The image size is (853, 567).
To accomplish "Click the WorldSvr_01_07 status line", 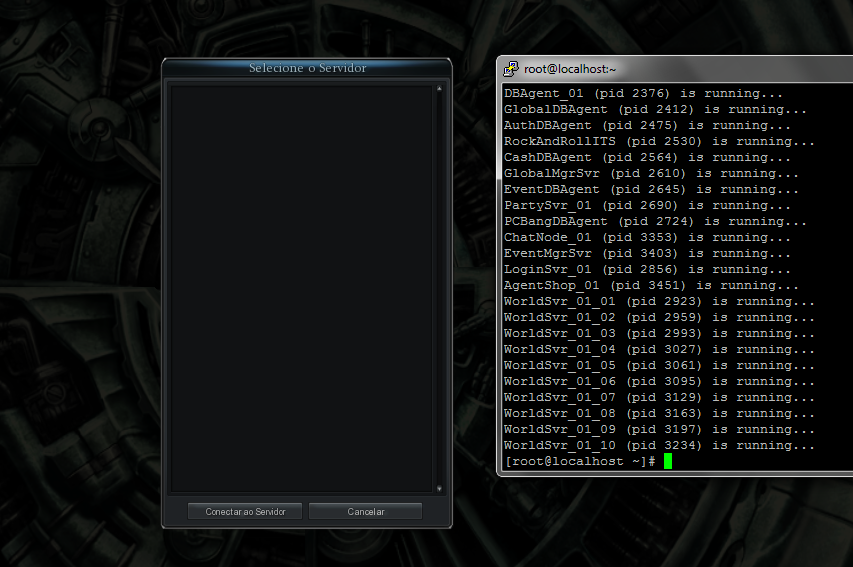I will [659, 397].
